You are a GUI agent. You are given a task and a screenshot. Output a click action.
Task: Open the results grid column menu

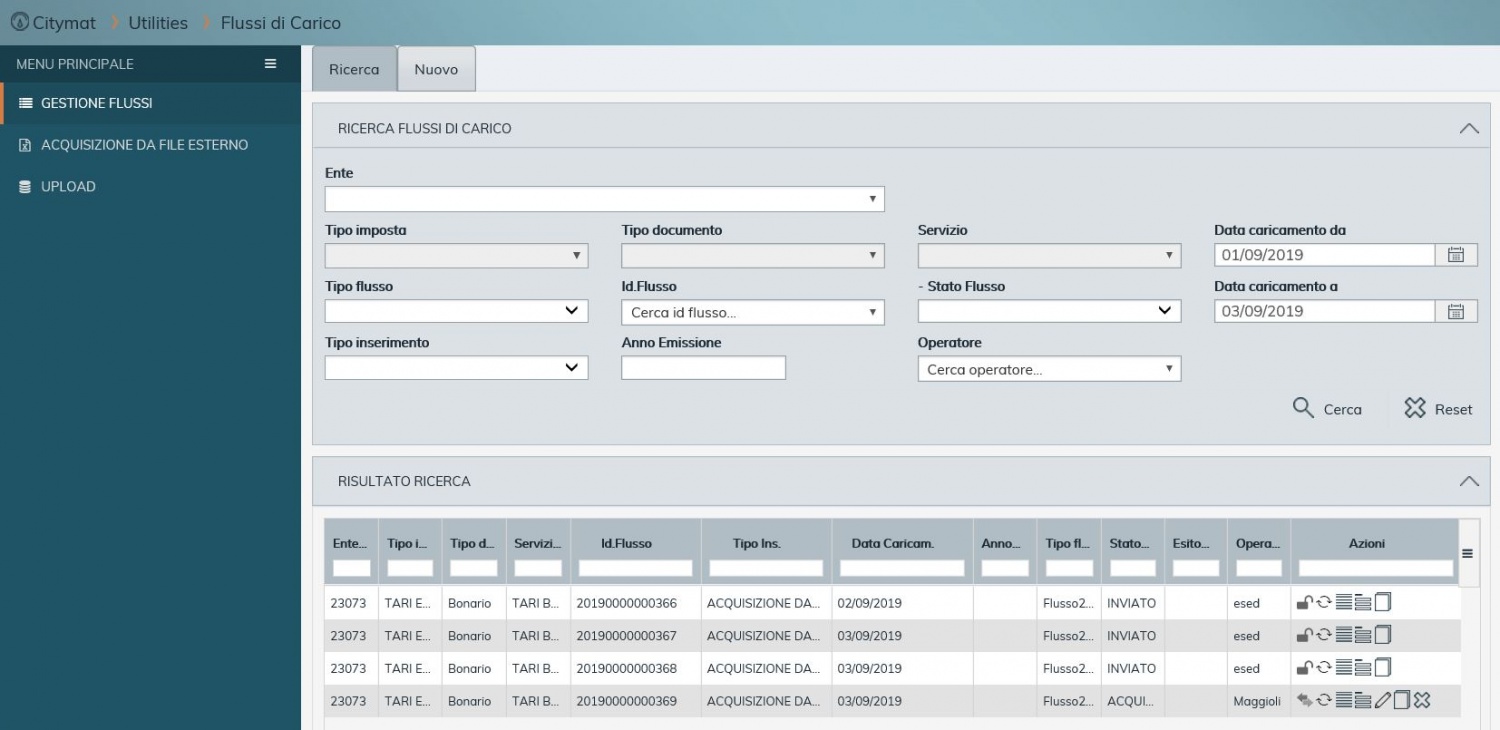pyautogui.click(x=1467, y=553)
